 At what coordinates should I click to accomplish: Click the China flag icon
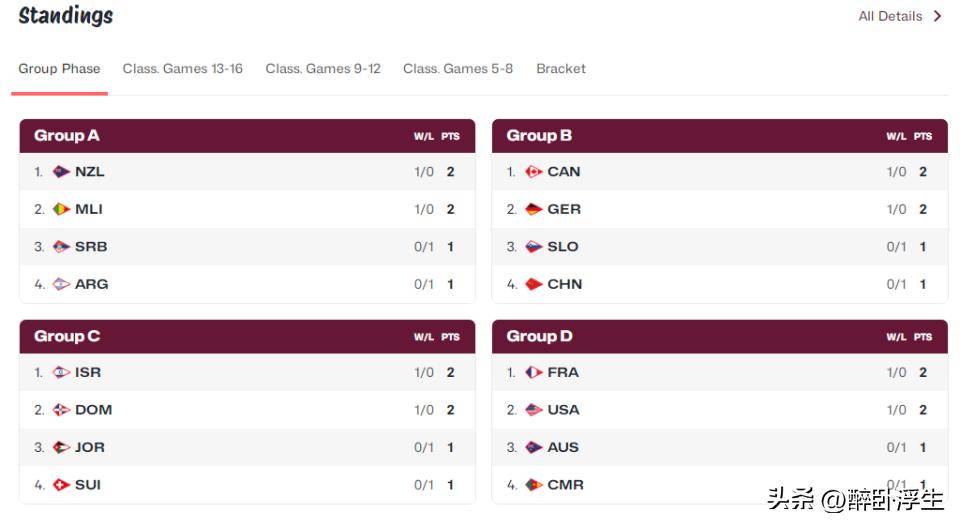(534, 284)
